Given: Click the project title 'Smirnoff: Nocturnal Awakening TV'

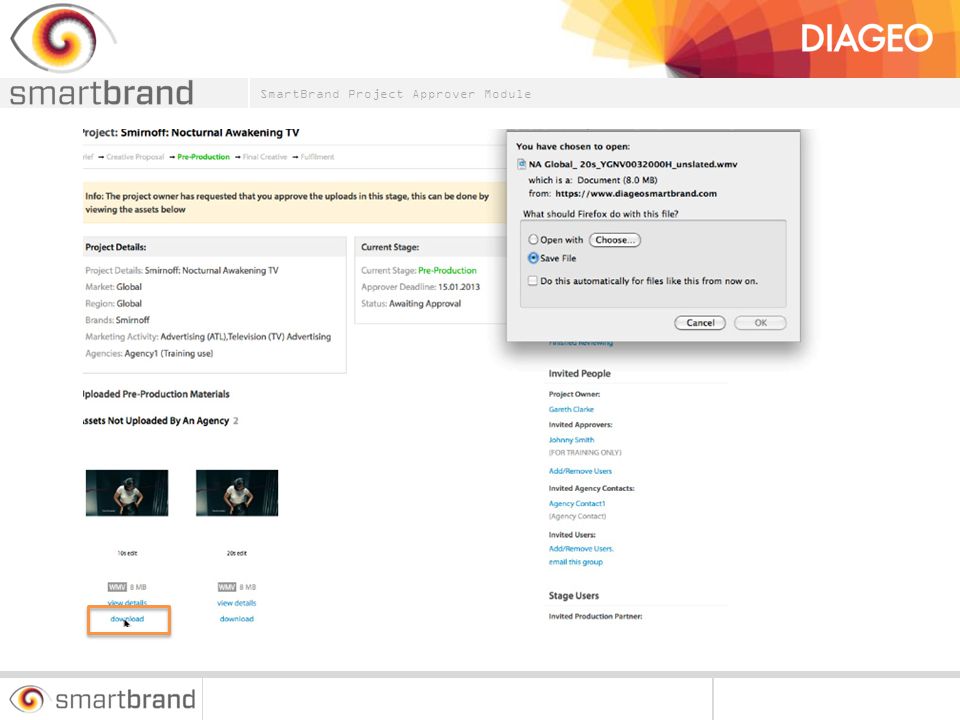Looking at the screenshot, I should [210, 132].
